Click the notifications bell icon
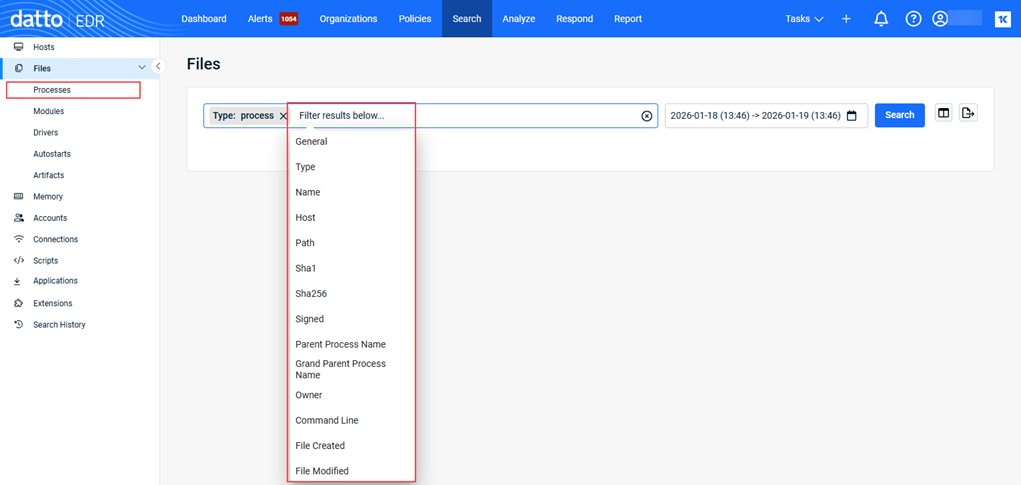Image resolution: width=1021 pixels, height=485 pixels. [881, 19]
